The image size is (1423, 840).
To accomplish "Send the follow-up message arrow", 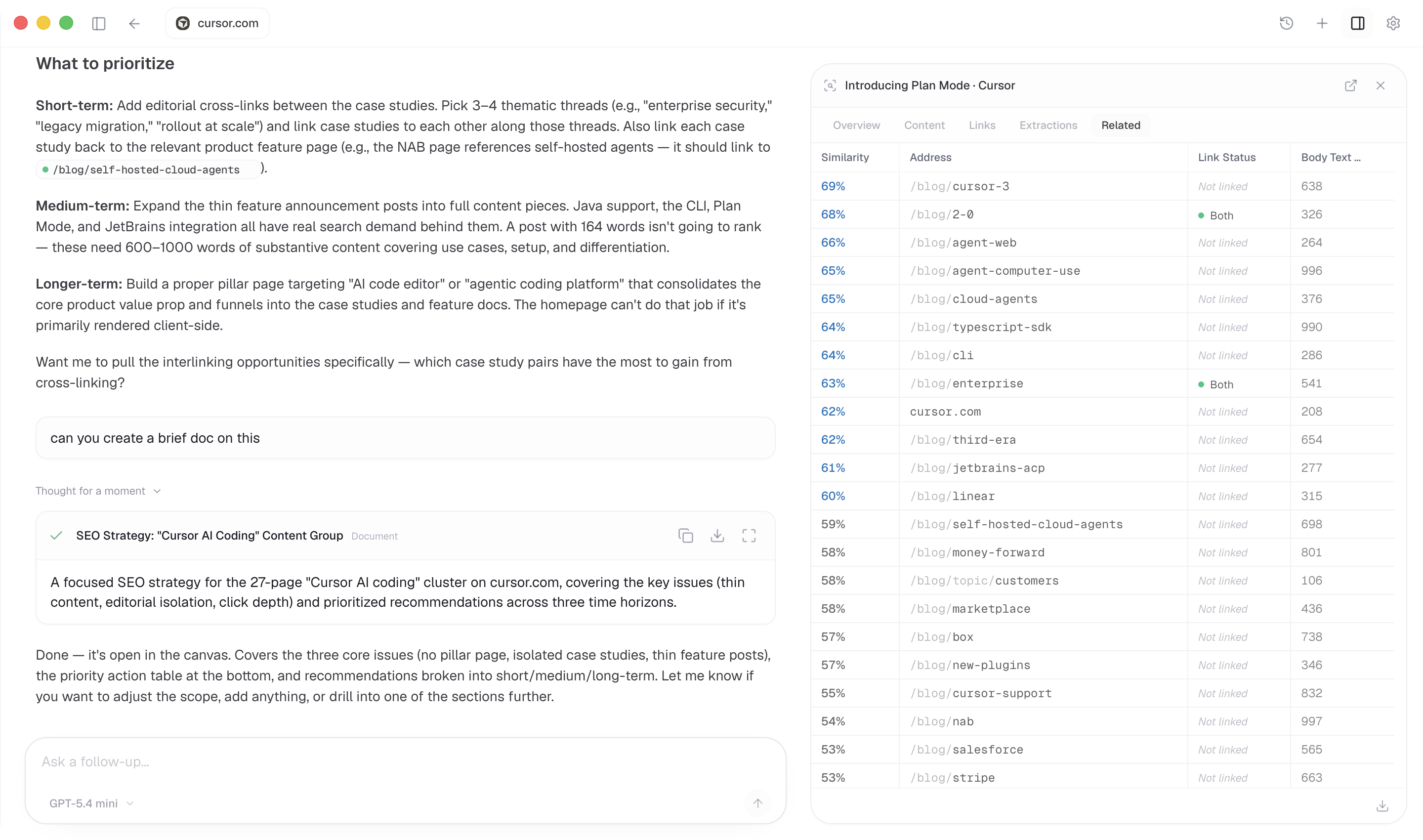I will [x=758, y=802].
